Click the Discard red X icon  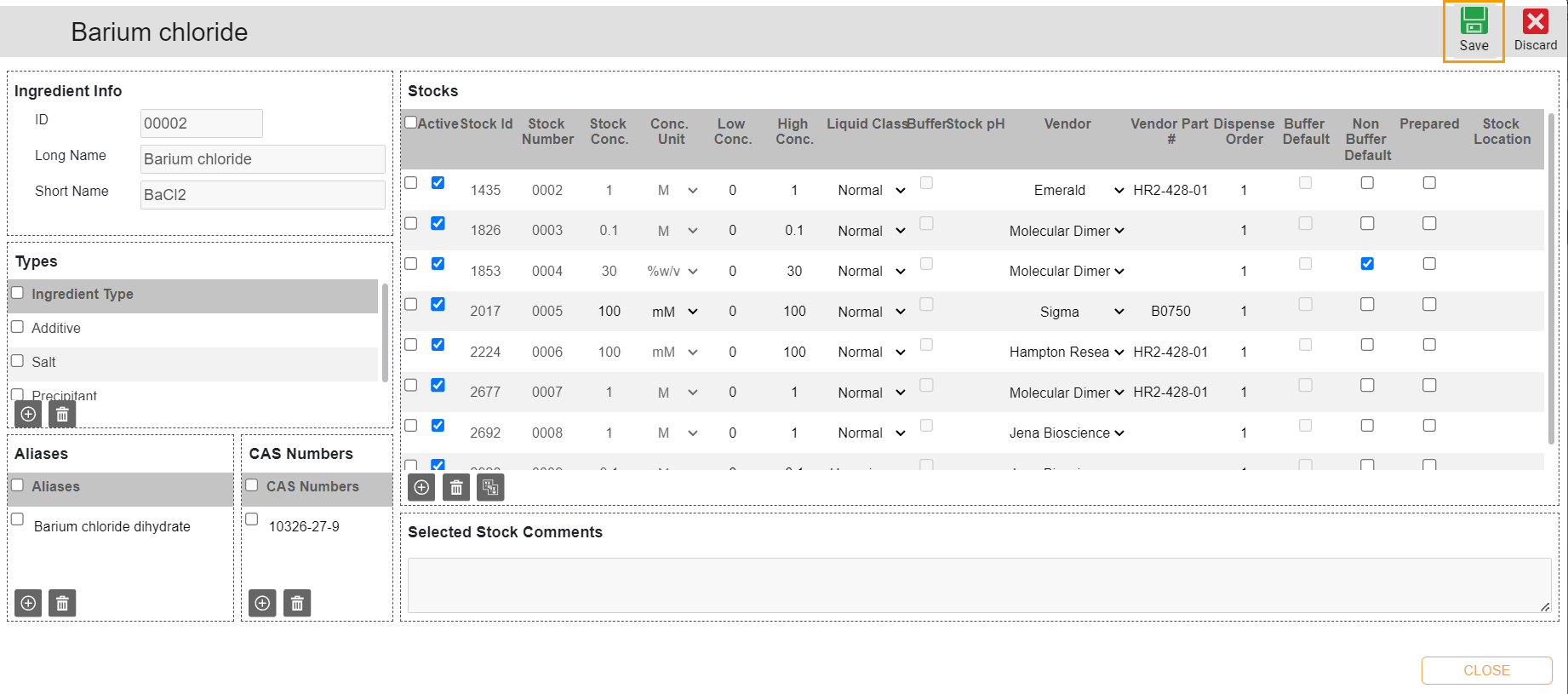pos(1535,21)
